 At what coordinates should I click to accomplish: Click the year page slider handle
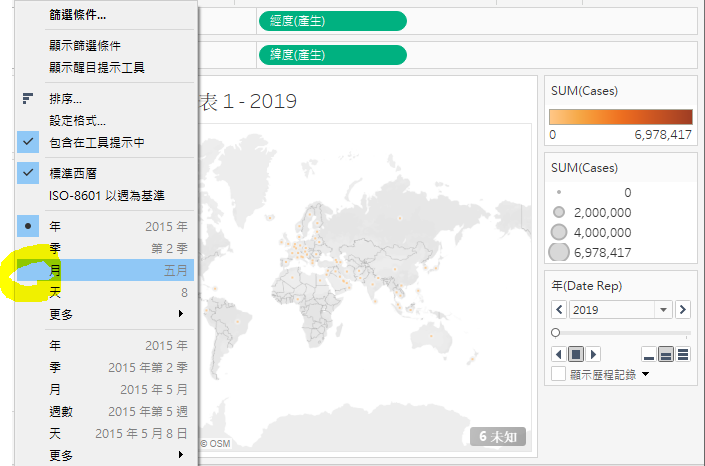click(555, 332)
